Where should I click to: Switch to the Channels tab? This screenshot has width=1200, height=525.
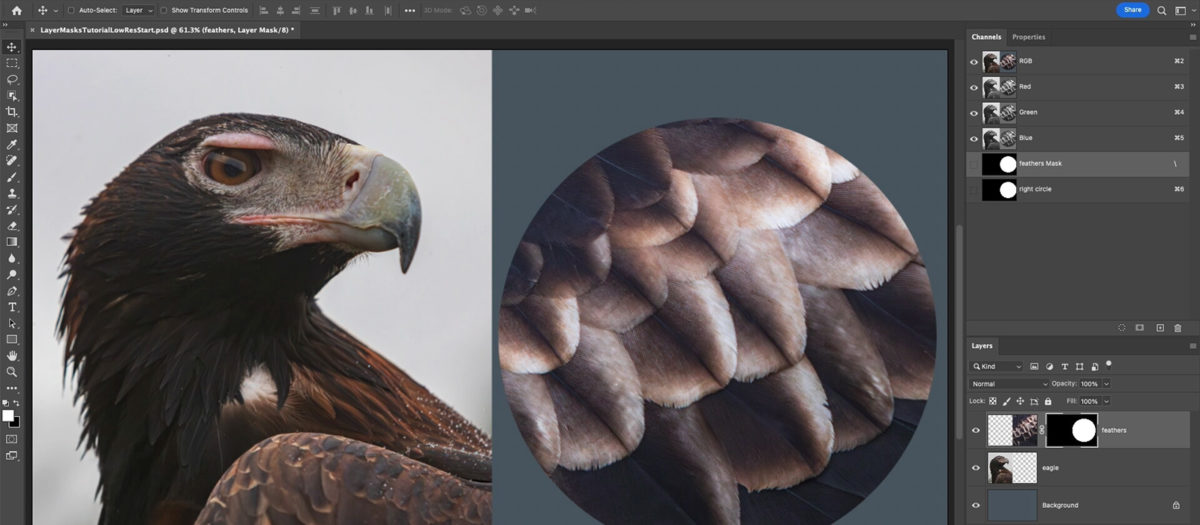[986, 37]
